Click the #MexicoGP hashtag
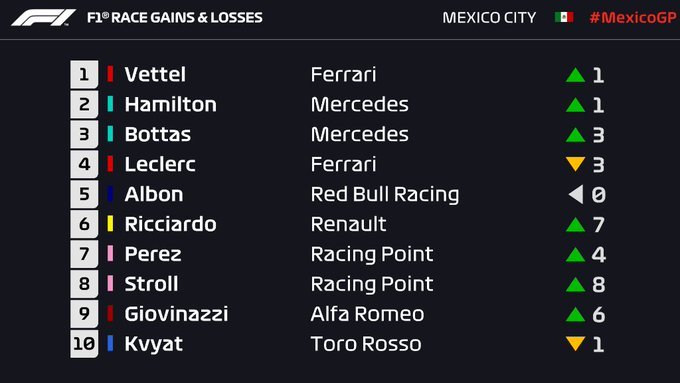Screen dimensions: 680x383 [633, 18]
